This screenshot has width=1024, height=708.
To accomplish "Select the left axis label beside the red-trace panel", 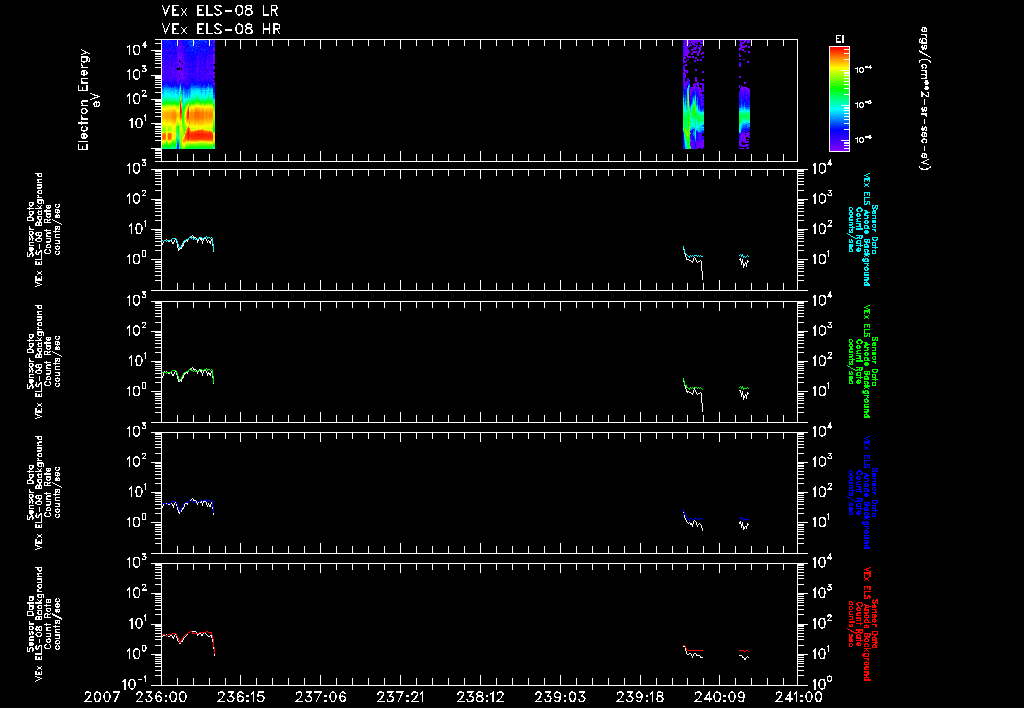I will point(44,624).
